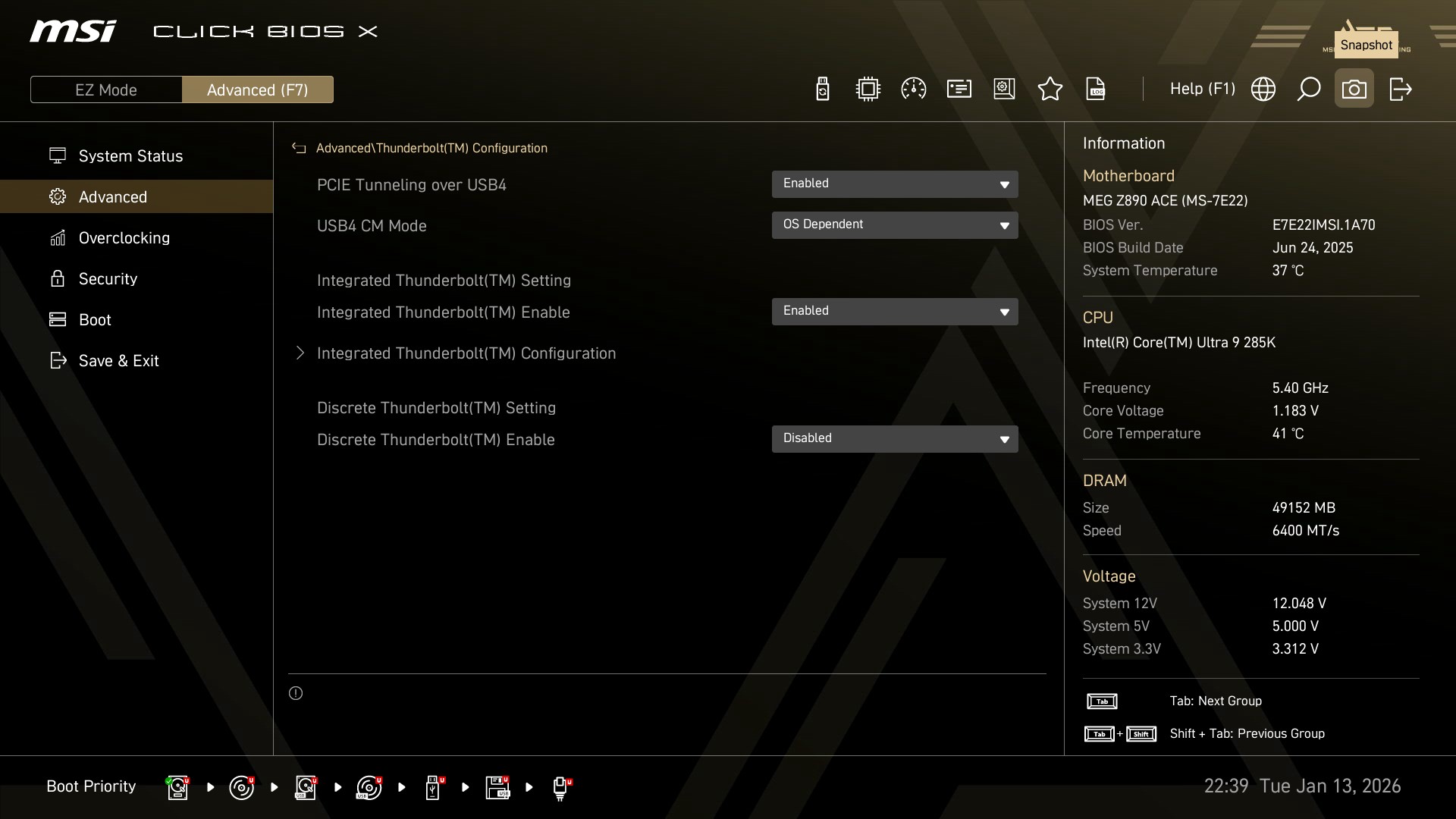Open USB4 CM Mode dropdown
The height and width of the screenshot is (819, 1456).
894,225
